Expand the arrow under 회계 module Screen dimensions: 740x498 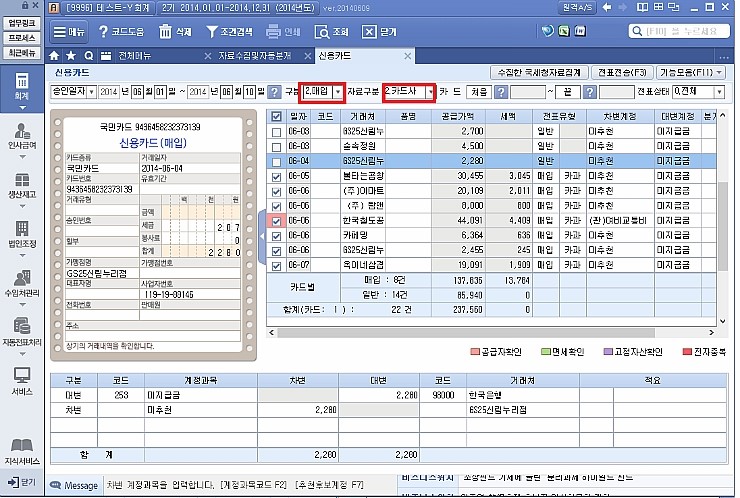coord(22,108)
